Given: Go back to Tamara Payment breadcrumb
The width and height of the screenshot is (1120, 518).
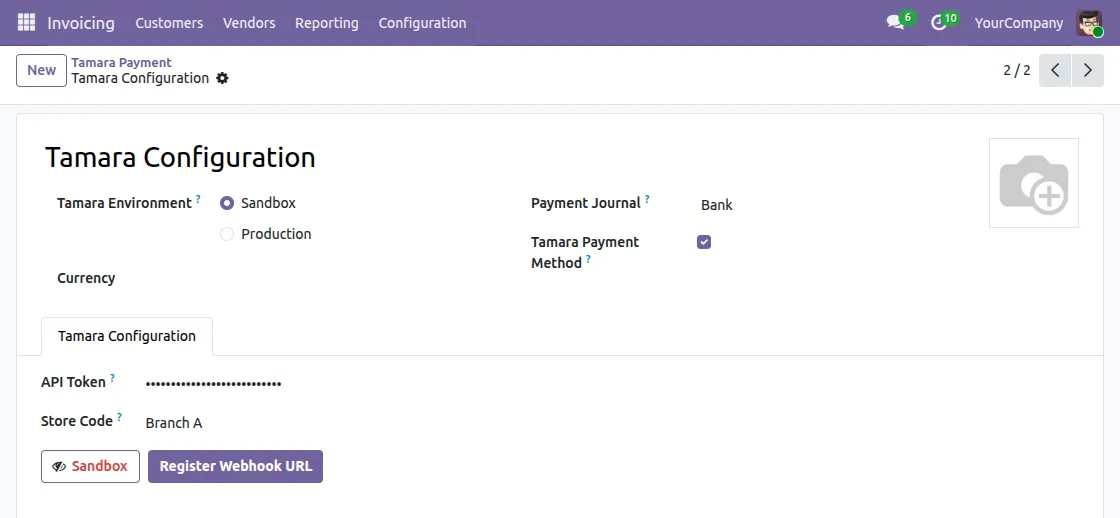Looking at the screenshot, I should pyautogui.click(x=121, y=63).
